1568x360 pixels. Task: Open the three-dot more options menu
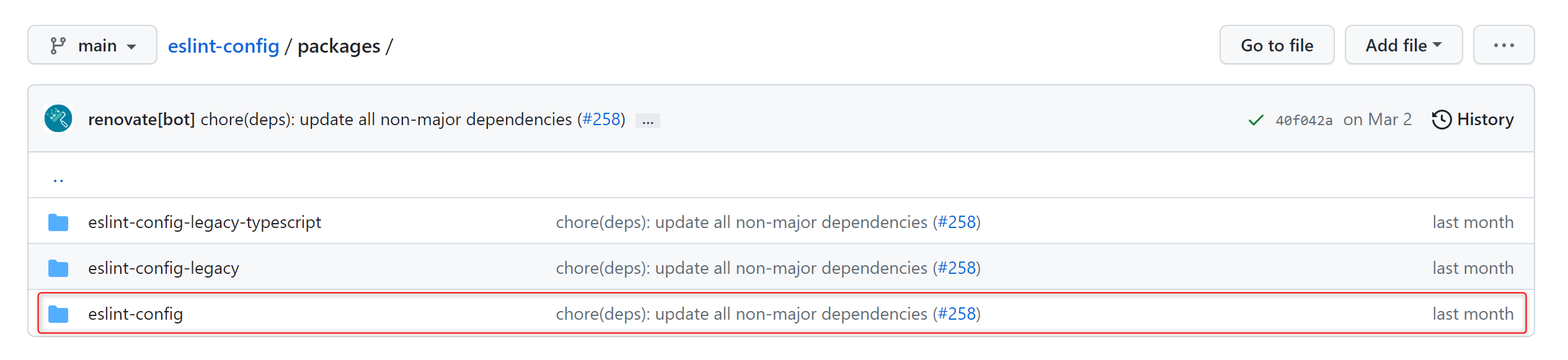click(x=1503, y=45)
